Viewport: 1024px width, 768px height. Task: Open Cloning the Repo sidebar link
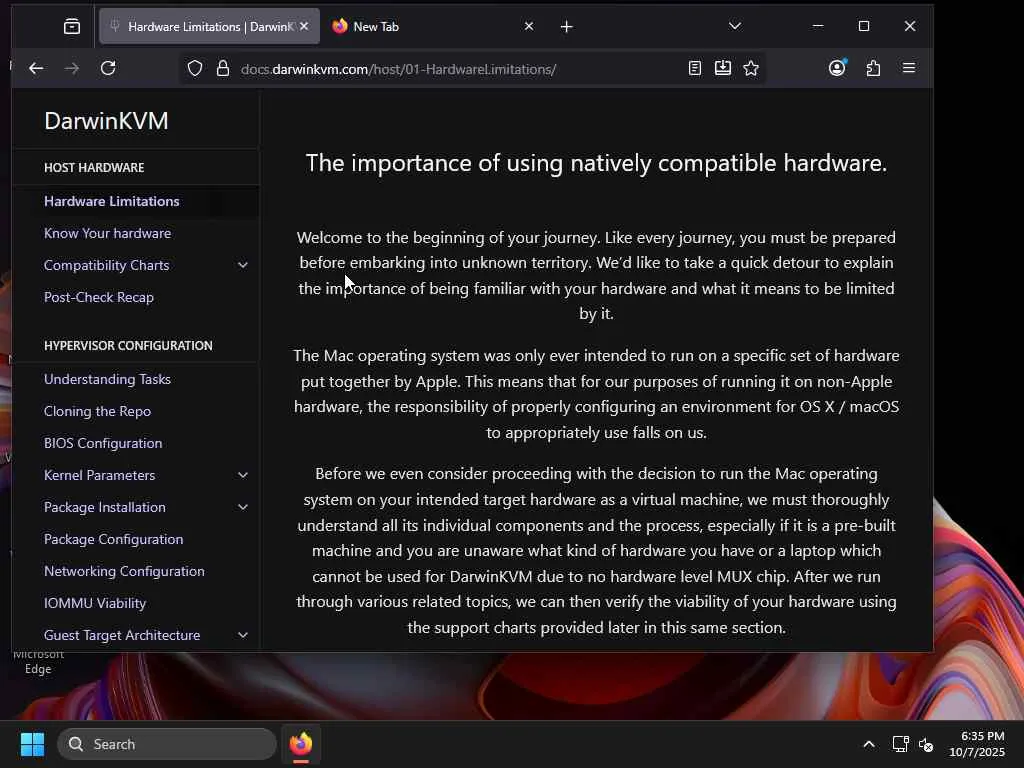point(97,411)
